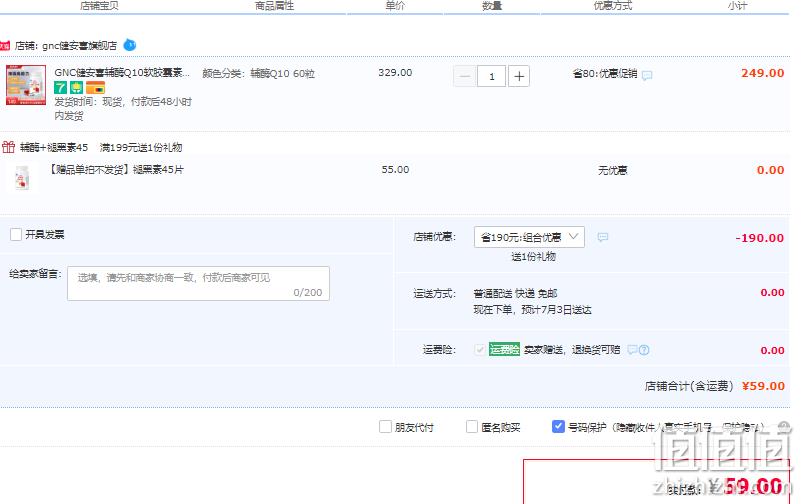Open gnc健安喜旗舰店 shop link
Viewport: 802px width, 504px height.
click(x=79, y=46)
